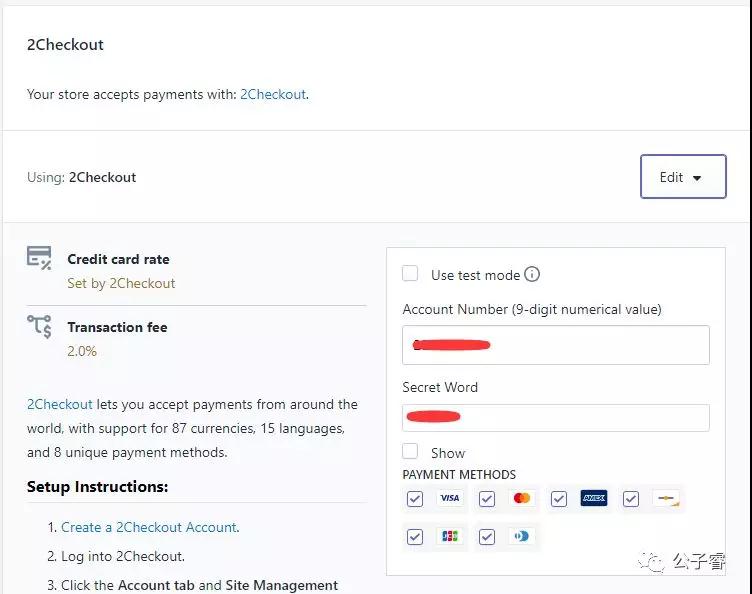Uncheck the Diners Club payment method

click(x=487, y=536)
